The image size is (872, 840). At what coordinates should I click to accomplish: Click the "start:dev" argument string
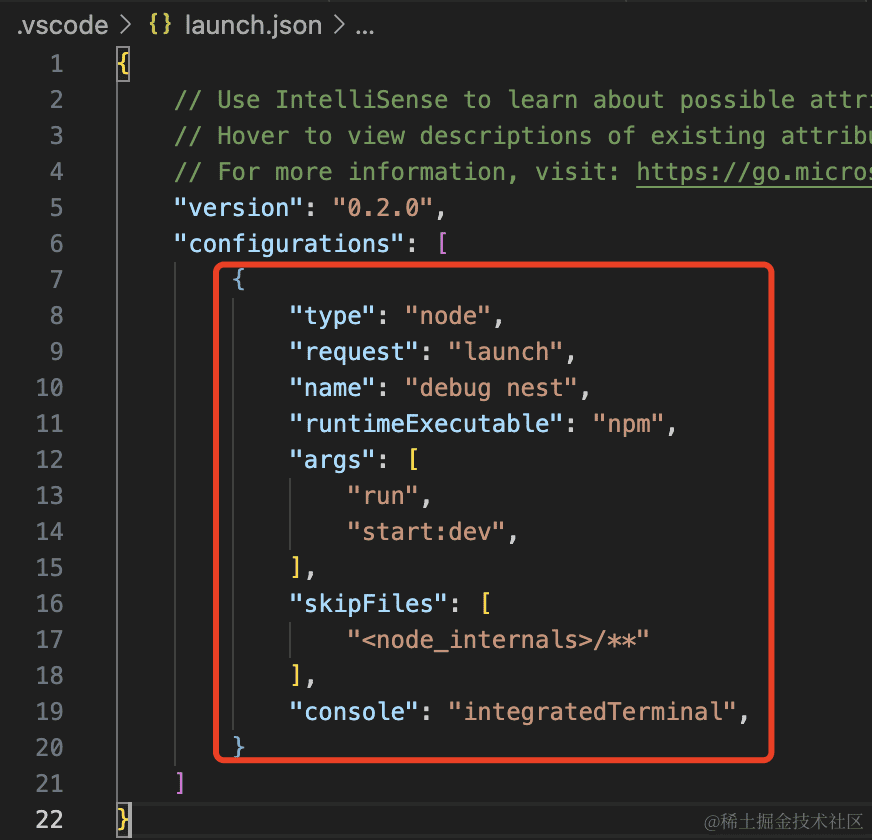[x=426, y=531]
